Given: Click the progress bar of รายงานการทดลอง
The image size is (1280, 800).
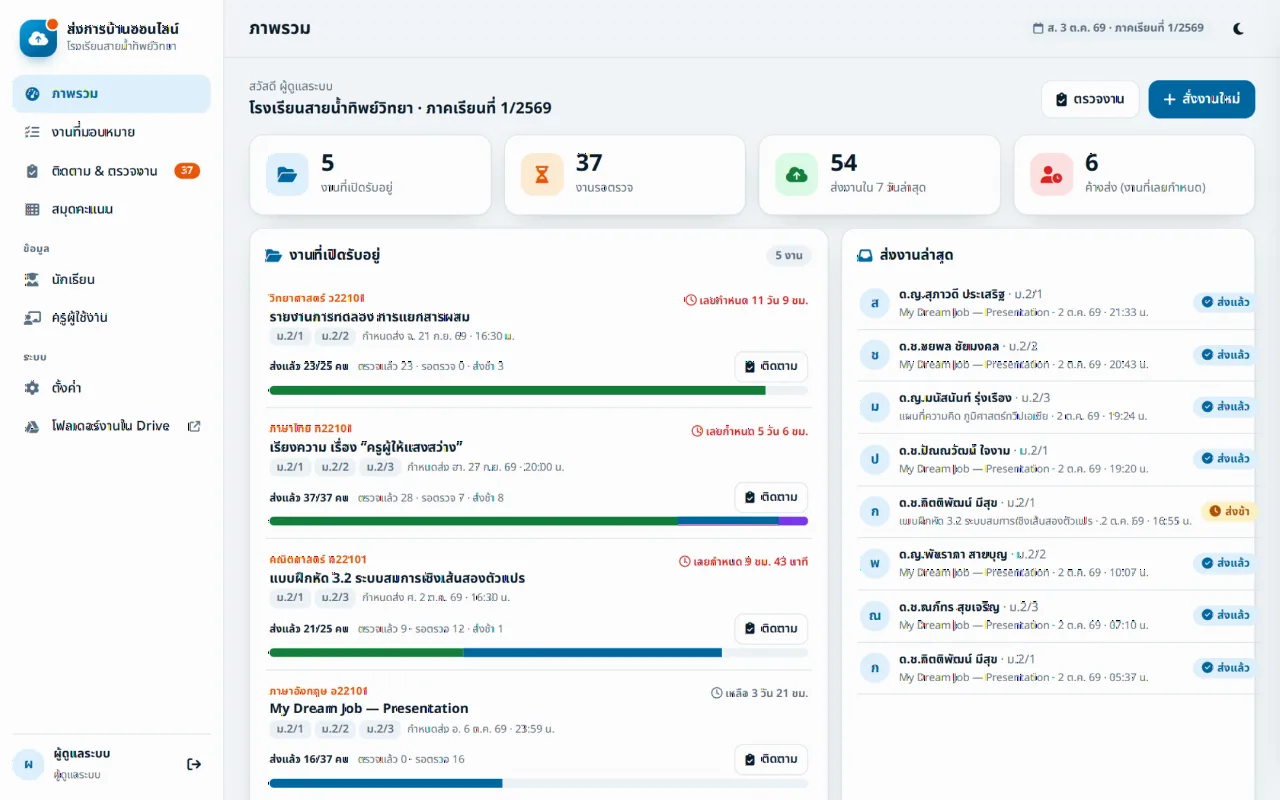Looking at the screenshot, I should [538, 390].
